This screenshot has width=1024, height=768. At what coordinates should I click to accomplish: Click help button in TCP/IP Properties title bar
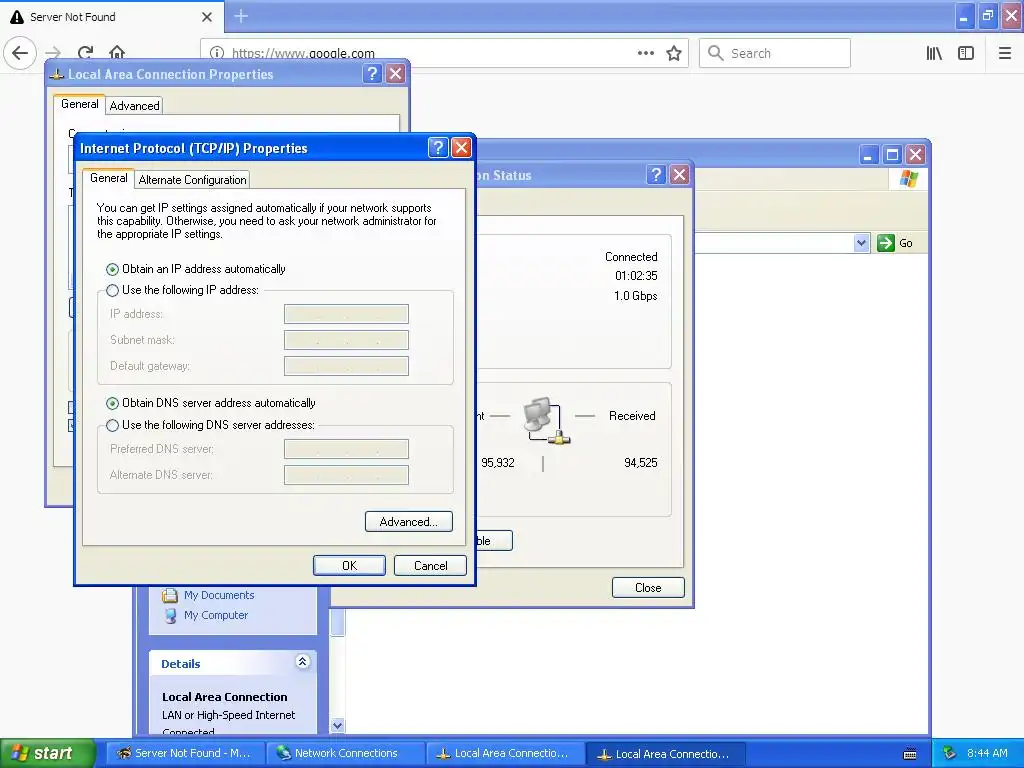[x=438, y=148]
